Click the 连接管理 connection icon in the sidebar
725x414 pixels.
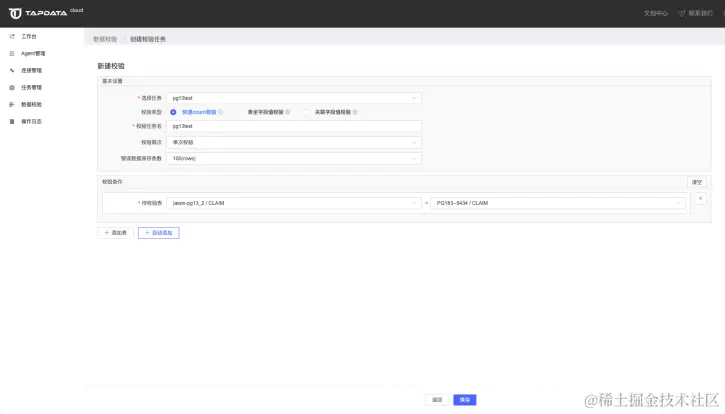click(12, 70)
